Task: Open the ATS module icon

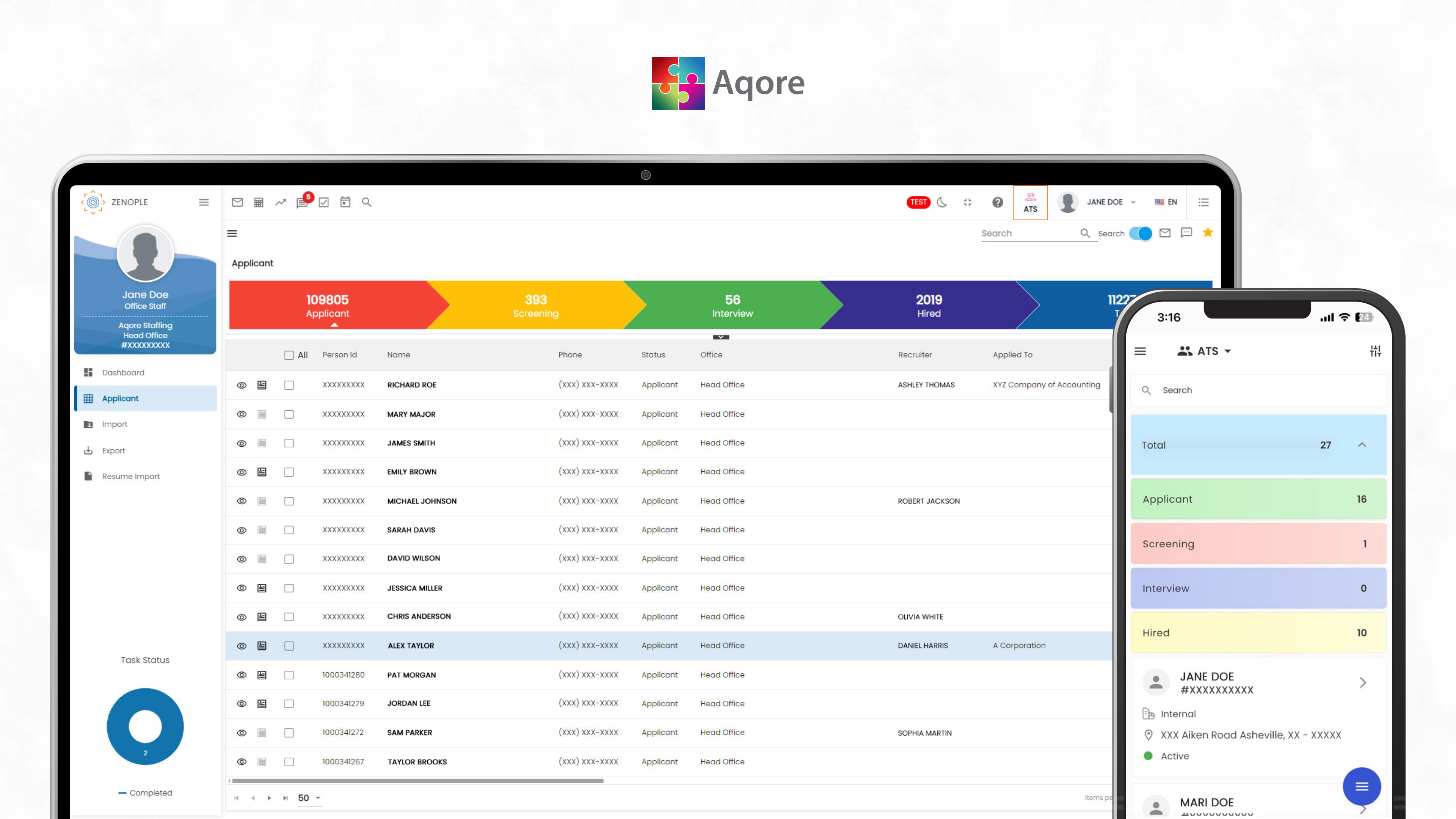Action: [1031, 202]
